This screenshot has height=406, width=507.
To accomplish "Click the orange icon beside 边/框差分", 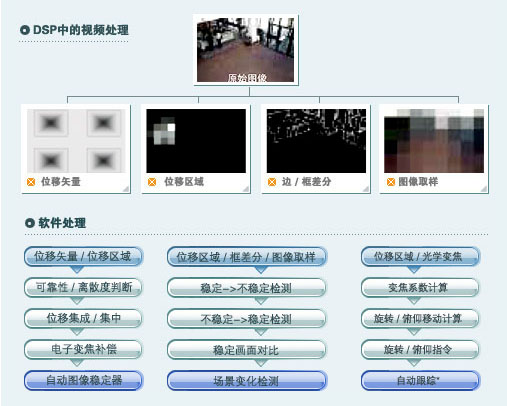I will click(272, 182).
